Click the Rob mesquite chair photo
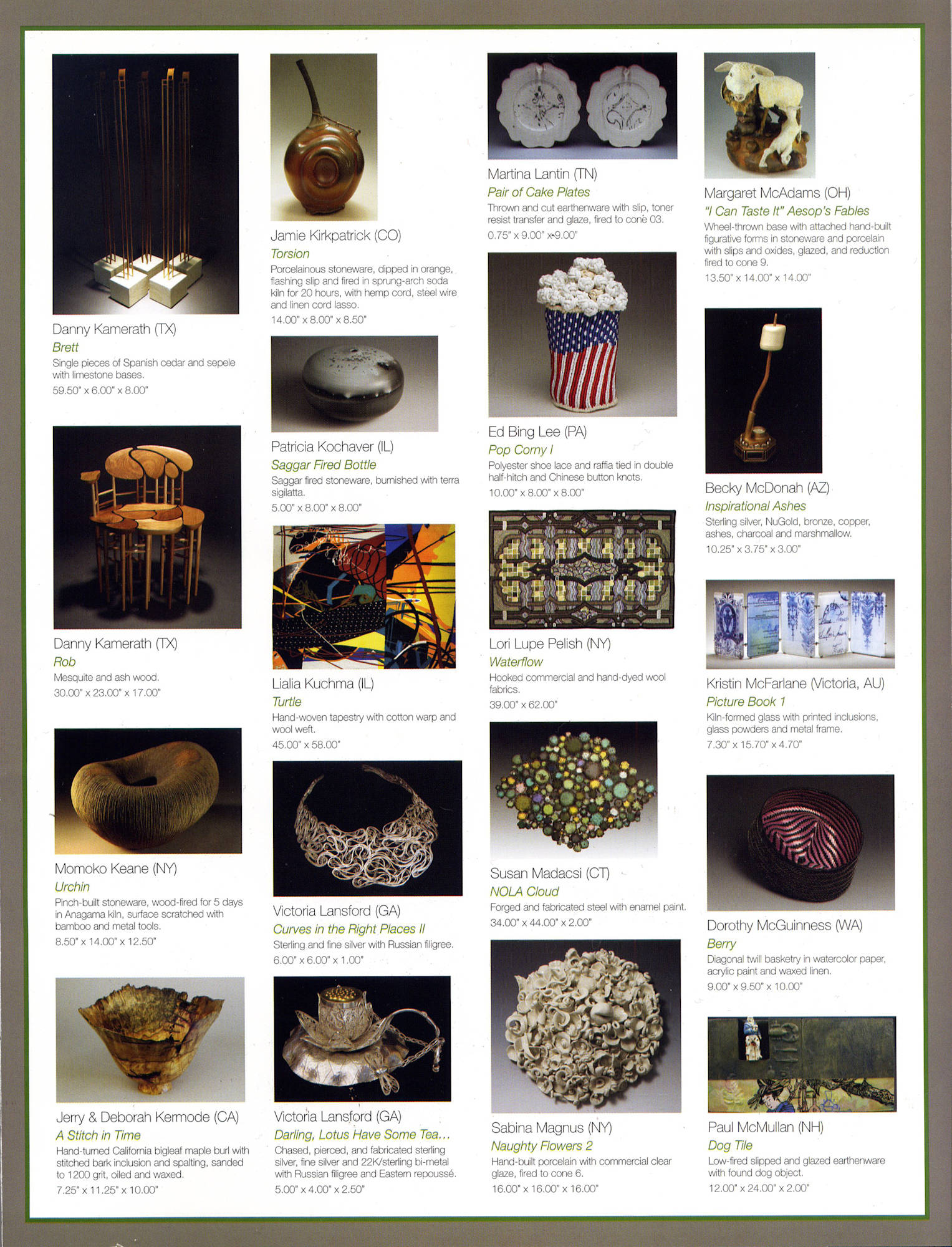The height and width of the screenshot is (1247, 952). (x=147, y=527)
